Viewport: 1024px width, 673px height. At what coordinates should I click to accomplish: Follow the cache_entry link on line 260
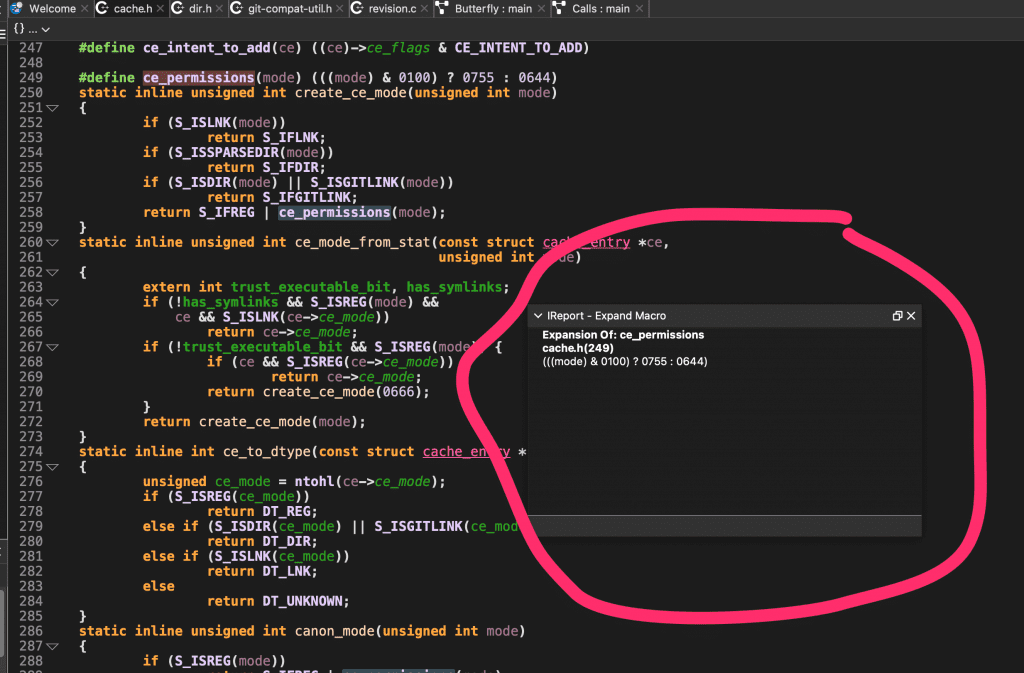pos(586,243)
